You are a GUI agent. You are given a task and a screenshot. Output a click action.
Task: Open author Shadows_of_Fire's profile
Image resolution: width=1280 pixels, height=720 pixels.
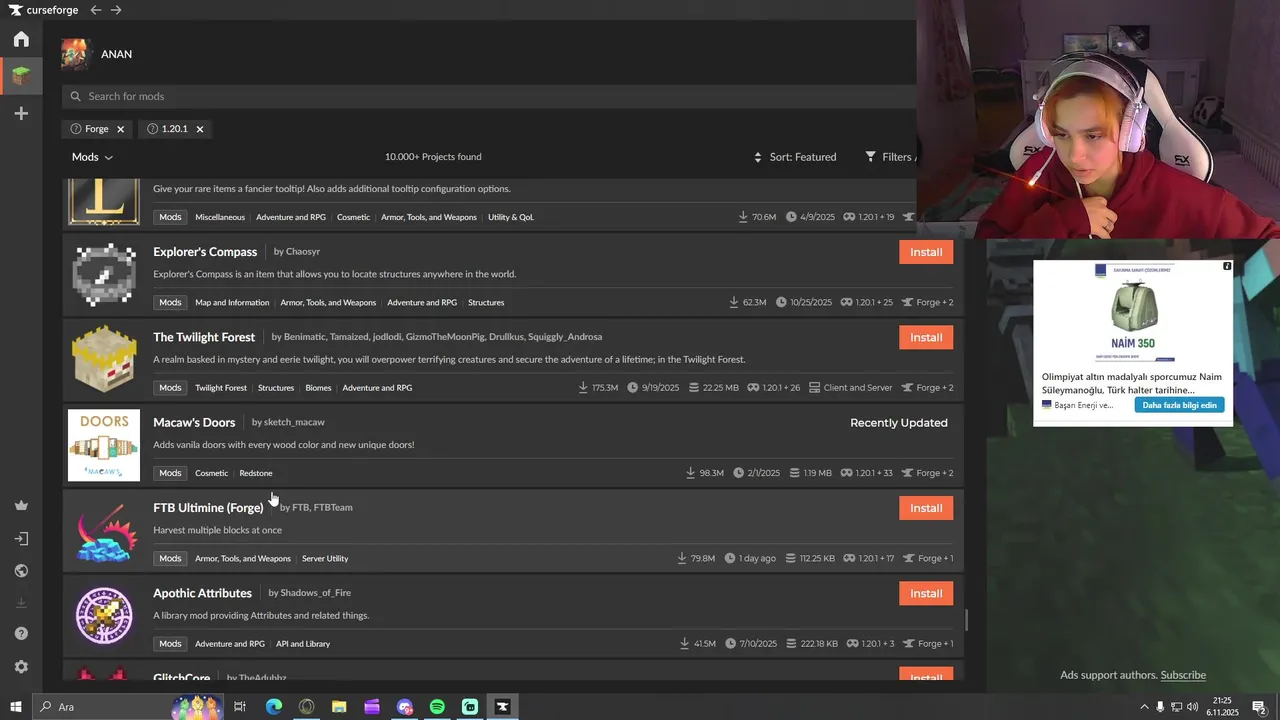(315, 593)
